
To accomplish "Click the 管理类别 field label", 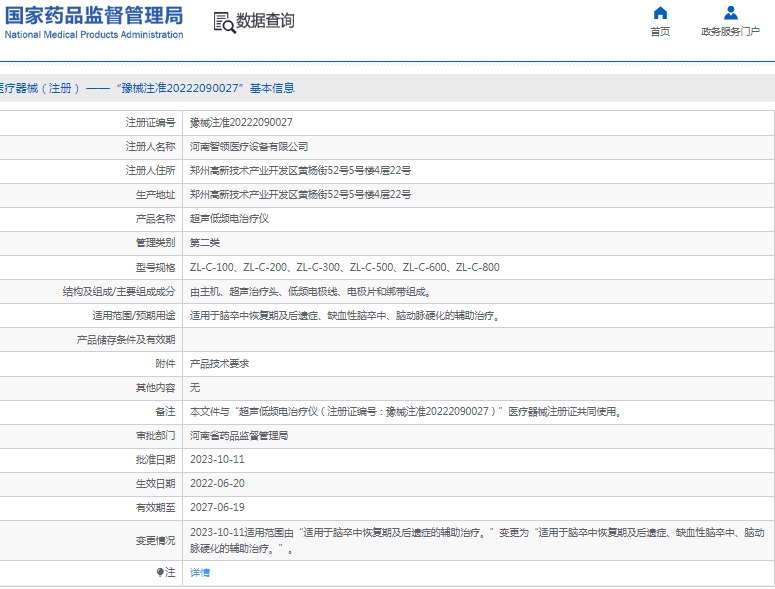I will [x=155, y=243].
